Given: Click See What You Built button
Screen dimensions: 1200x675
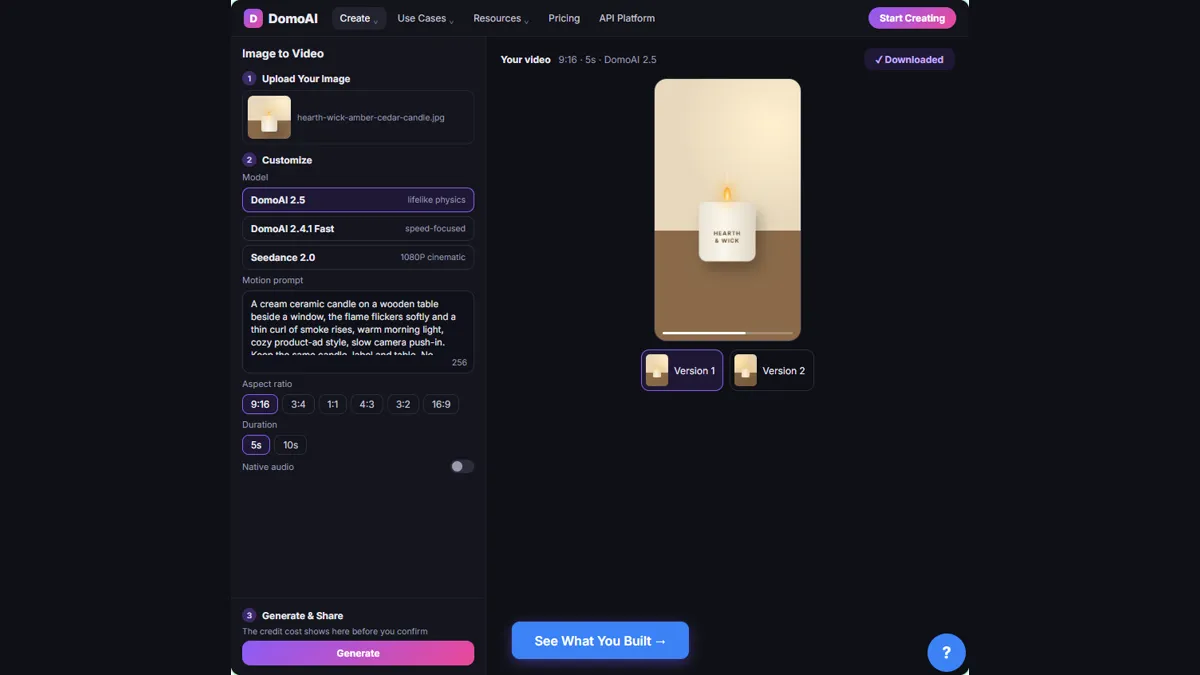Looking at the screenshot, I should coord(600,641).
